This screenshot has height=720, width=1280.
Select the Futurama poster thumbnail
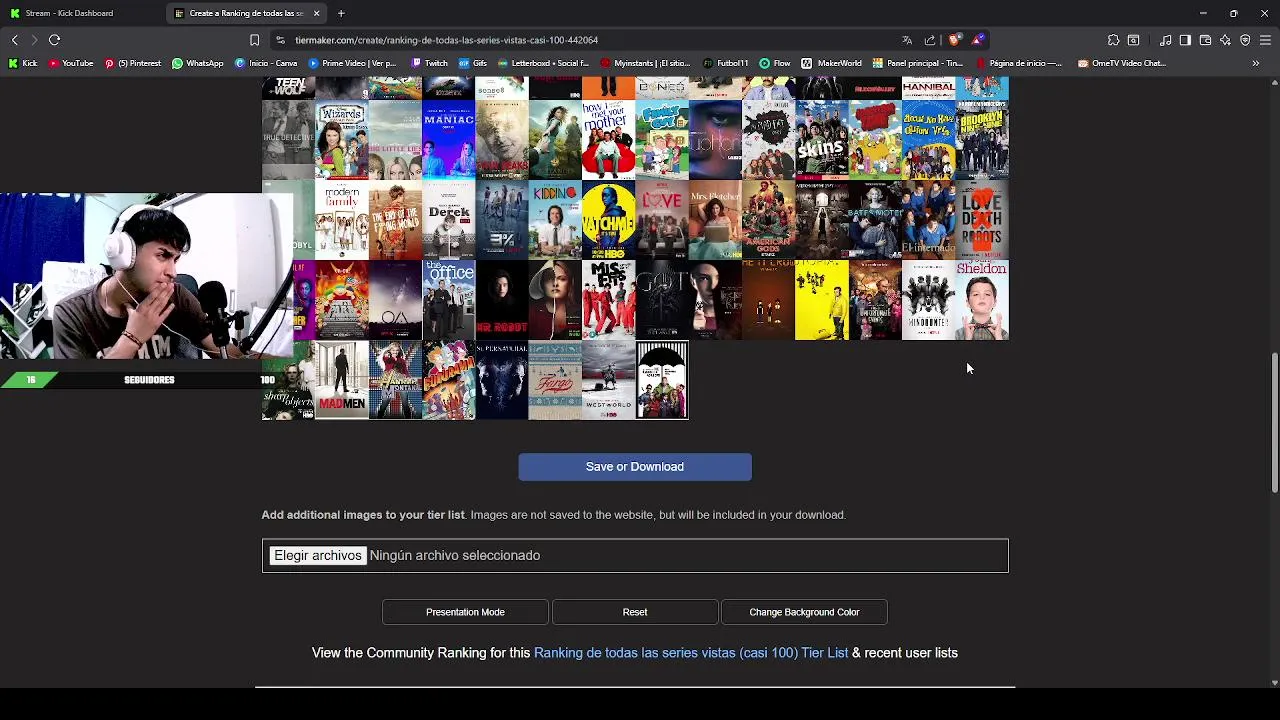point(448,380)
